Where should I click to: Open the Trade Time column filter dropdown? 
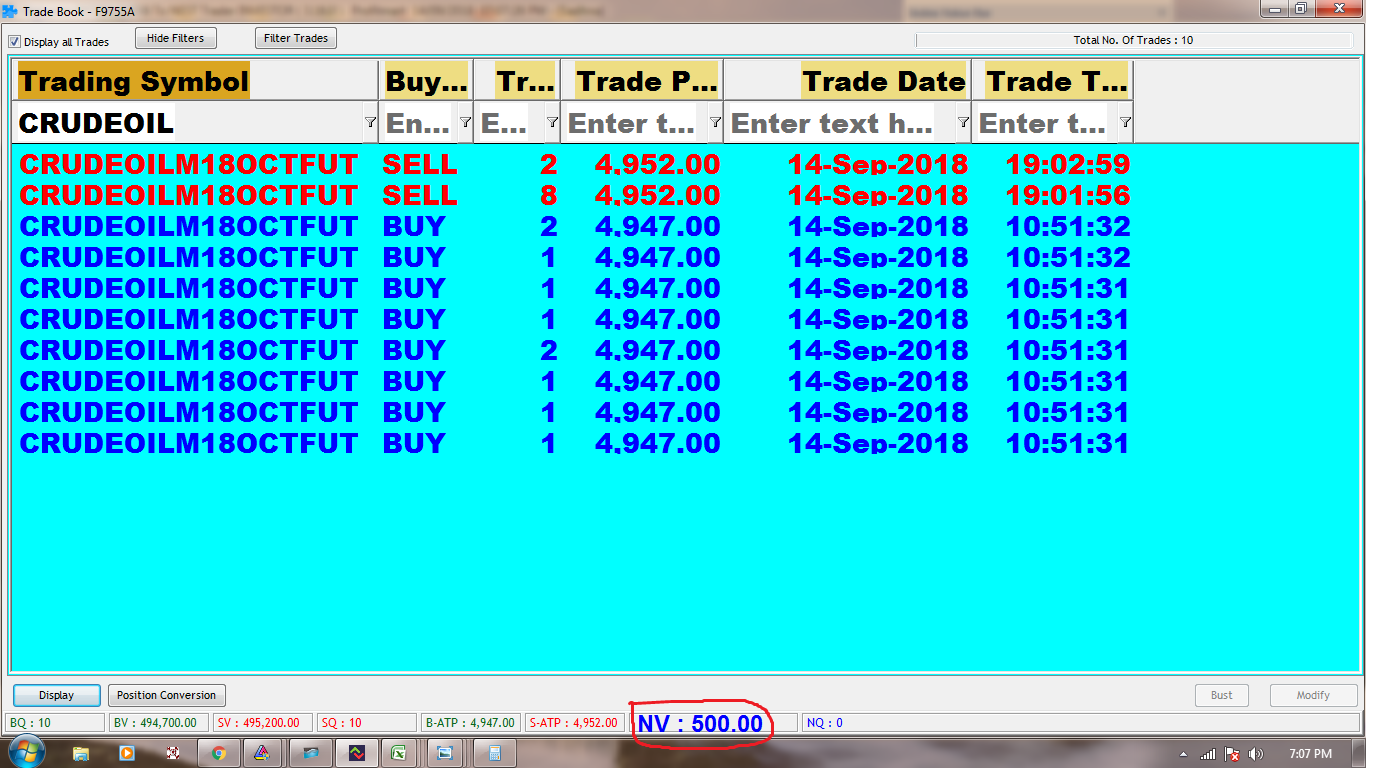1125,122
